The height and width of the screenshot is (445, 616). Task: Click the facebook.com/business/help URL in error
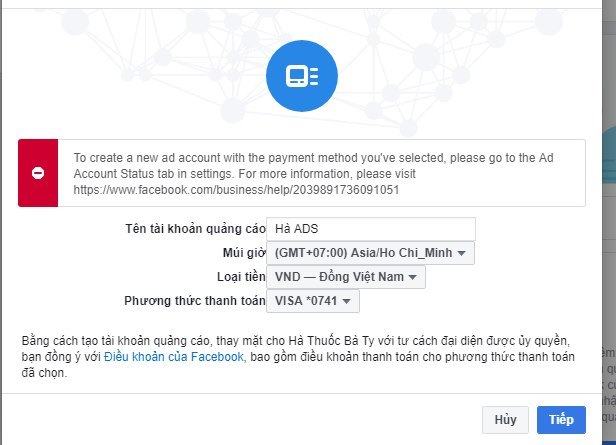point(236,190)
